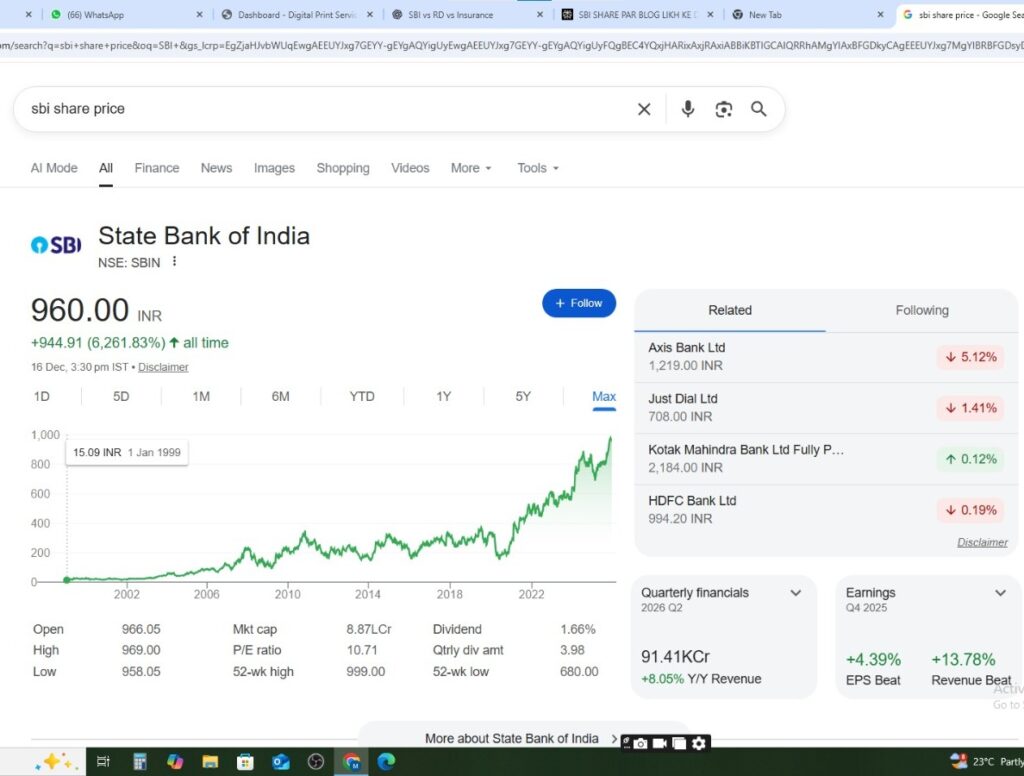
Task: Open Outlook from the taskbar
Action: tap(280, 761)
